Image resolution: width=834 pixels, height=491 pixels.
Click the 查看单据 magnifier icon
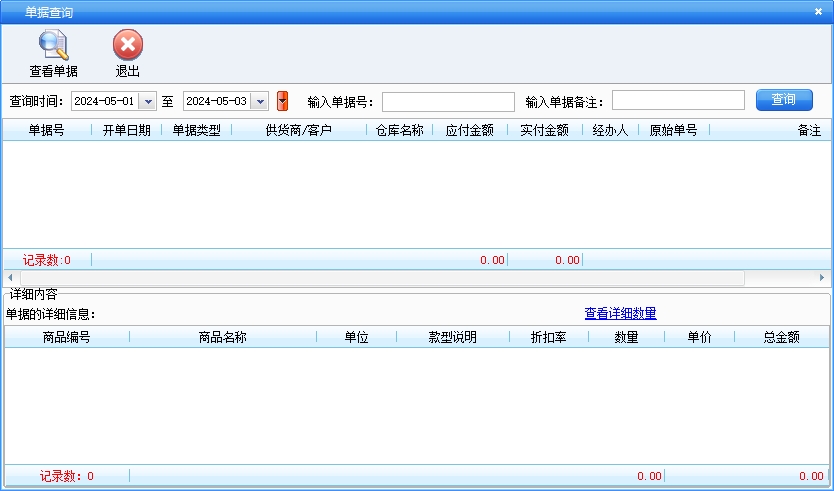point(53,46)
